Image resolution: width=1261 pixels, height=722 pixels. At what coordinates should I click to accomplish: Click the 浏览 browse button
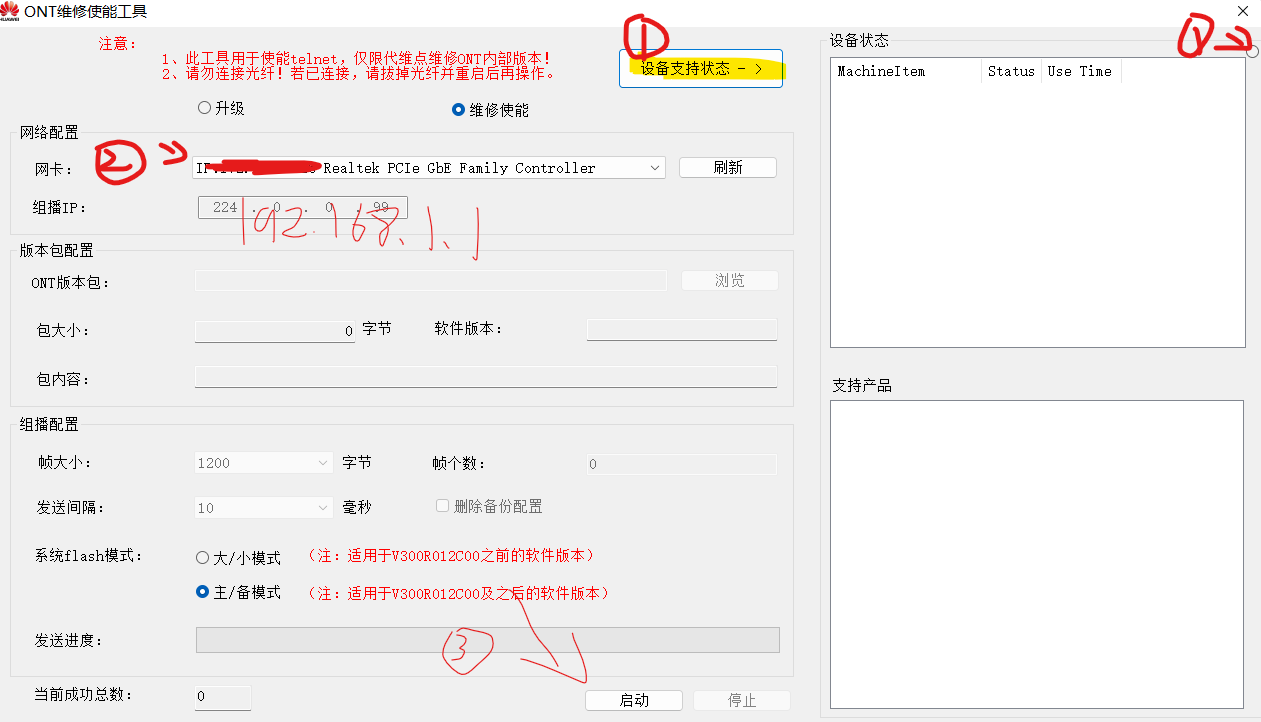coord(730,281)
